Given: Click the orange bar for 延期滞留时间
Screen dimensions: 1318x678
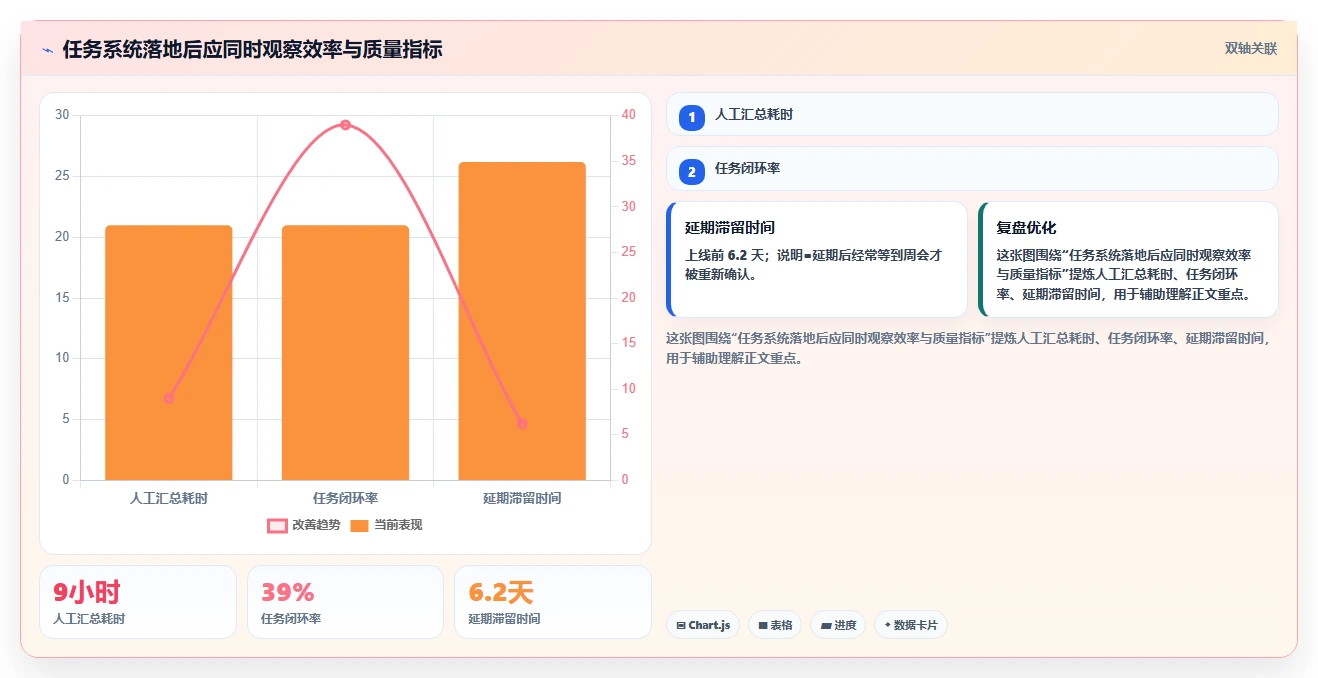Looking at the screenshot, I should coord(522,321).
